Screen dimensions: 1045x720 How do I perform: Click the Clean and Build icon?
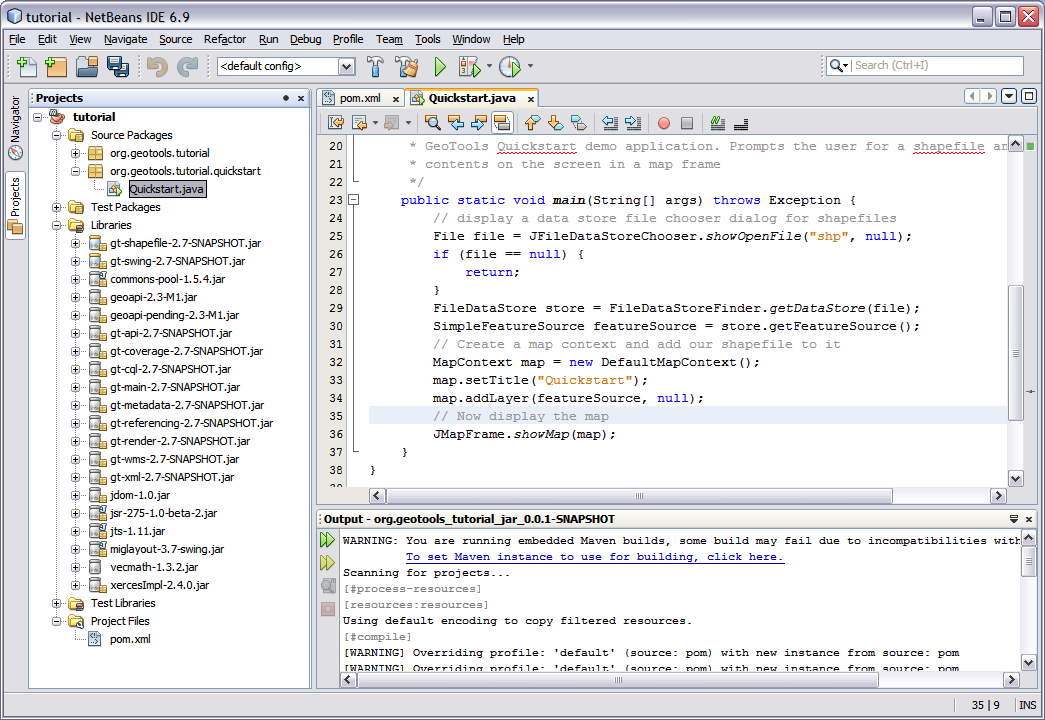(x=407, y=66)
